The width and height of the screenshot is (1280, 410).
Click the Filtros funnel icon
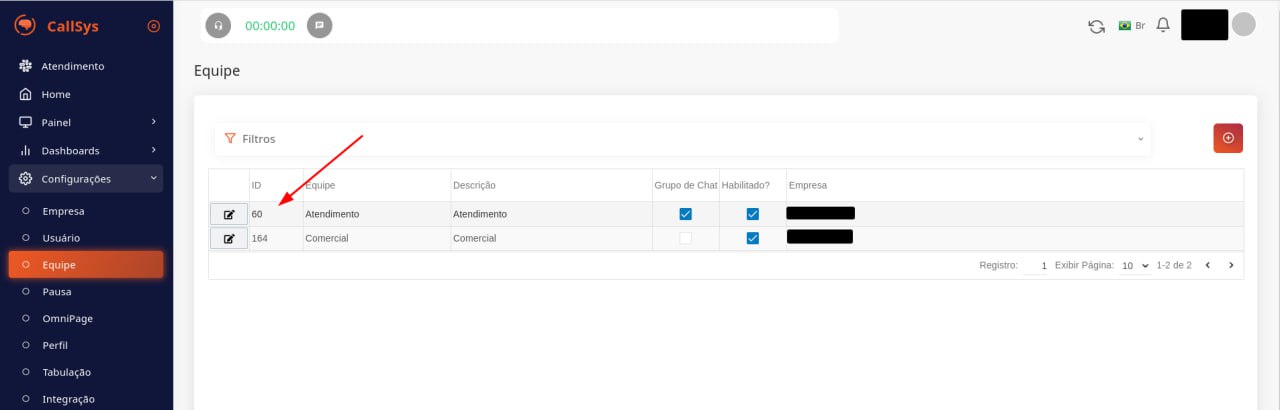click(230, 139)
